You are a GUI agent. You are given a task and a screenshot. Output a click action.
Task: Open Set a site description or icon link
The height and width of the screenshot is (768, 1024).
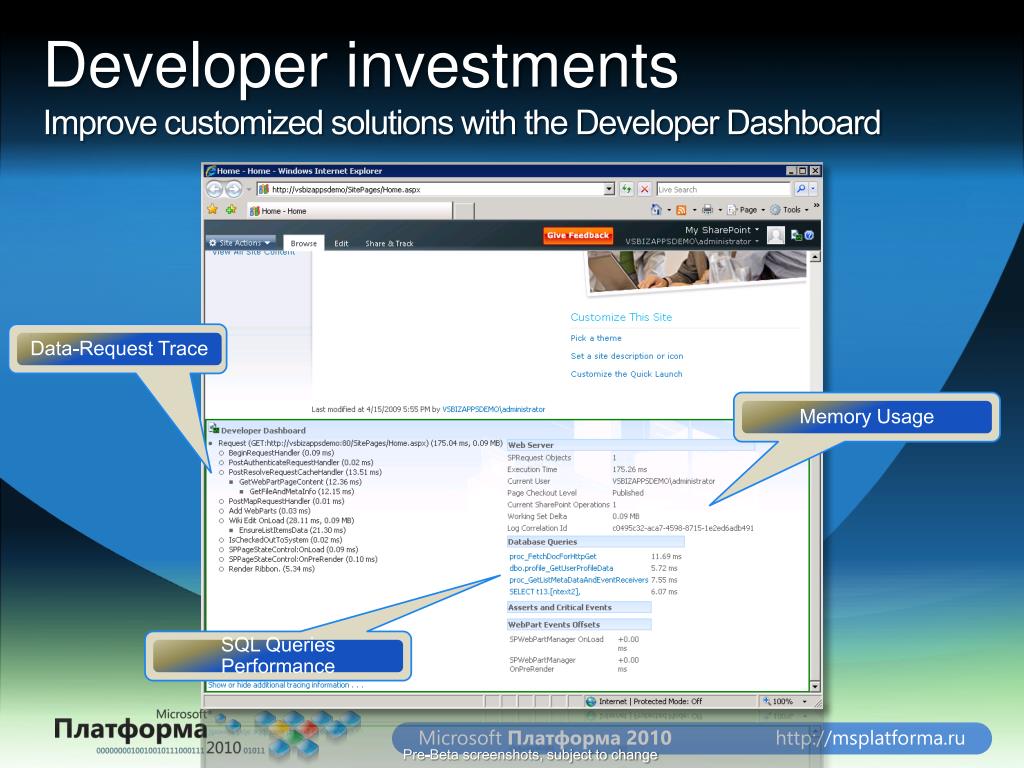[x=627, y=356]
